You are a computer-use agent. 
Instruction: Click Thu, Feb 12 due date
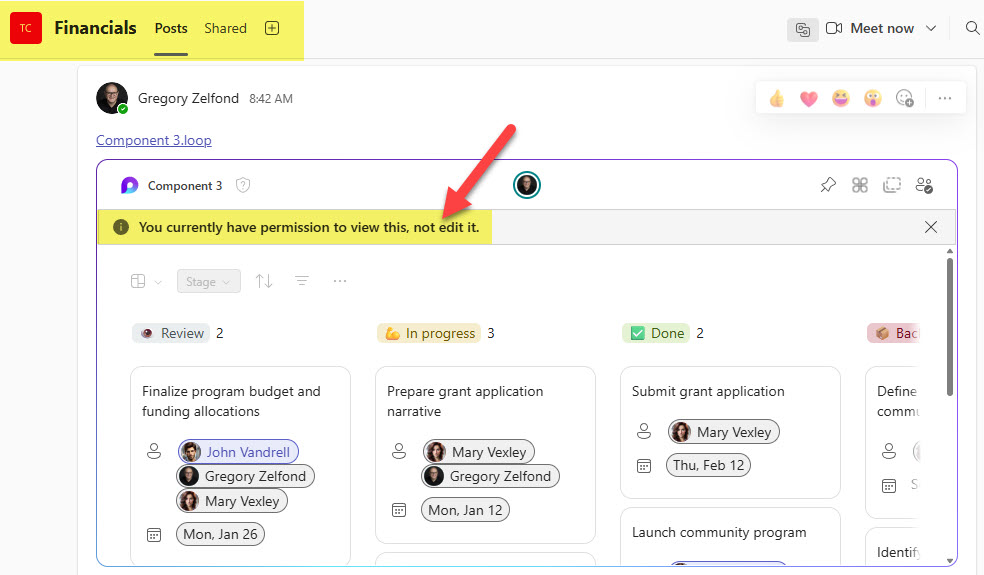[709, 465]
